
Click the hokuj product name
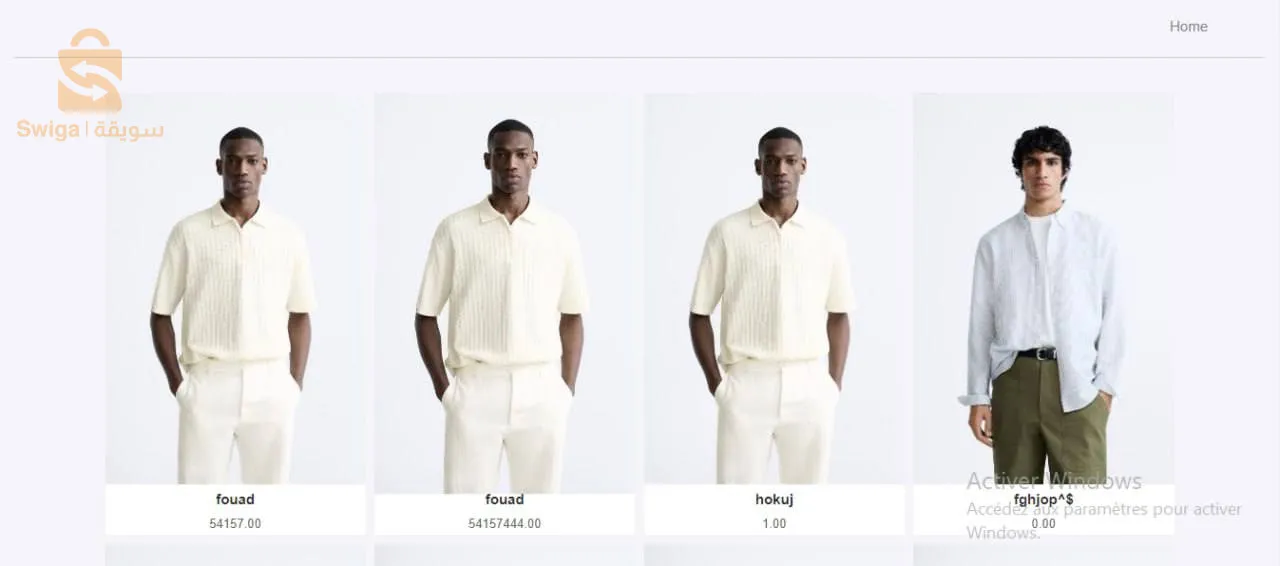pyautogui.click(x=774, y=499)
